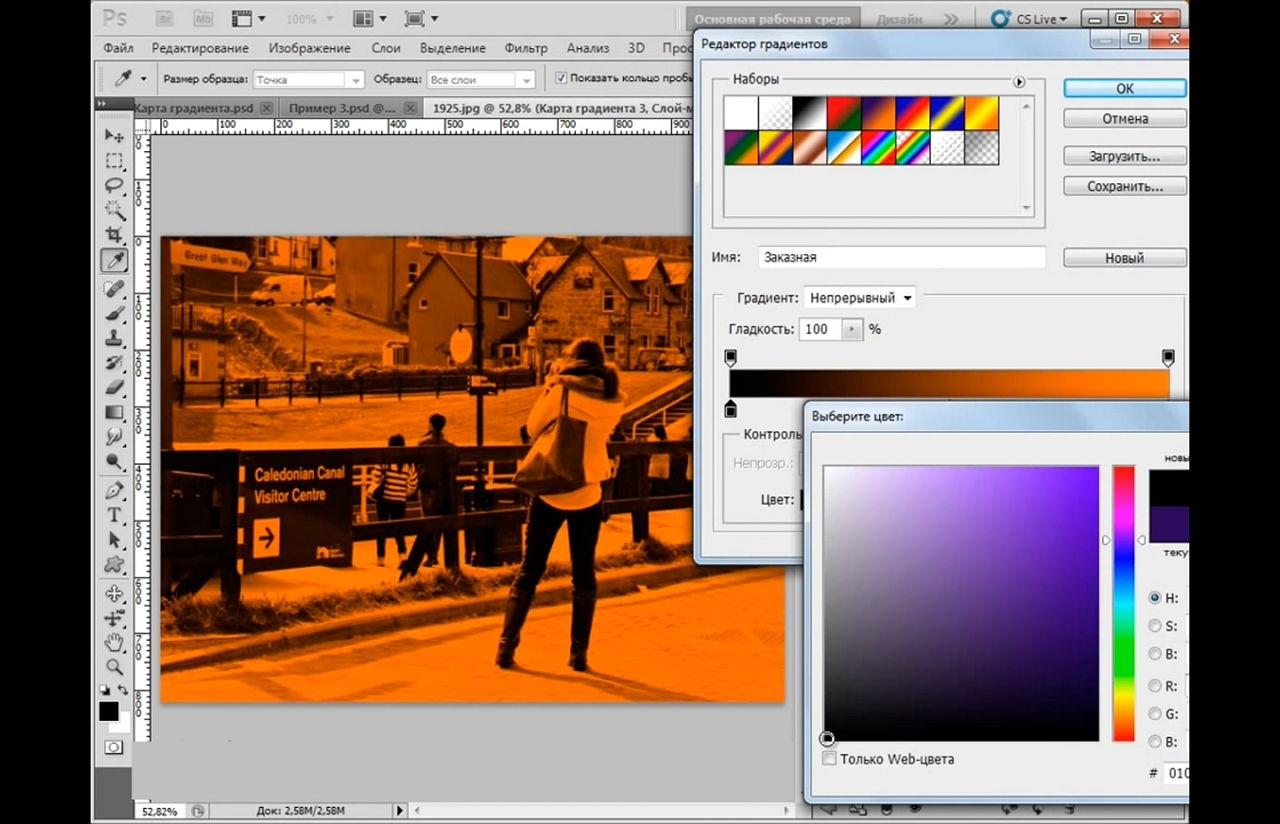Image resolution: width=1280 pixels, height=824 pixels.
Task: Select the Move tool
Action: 114,136
